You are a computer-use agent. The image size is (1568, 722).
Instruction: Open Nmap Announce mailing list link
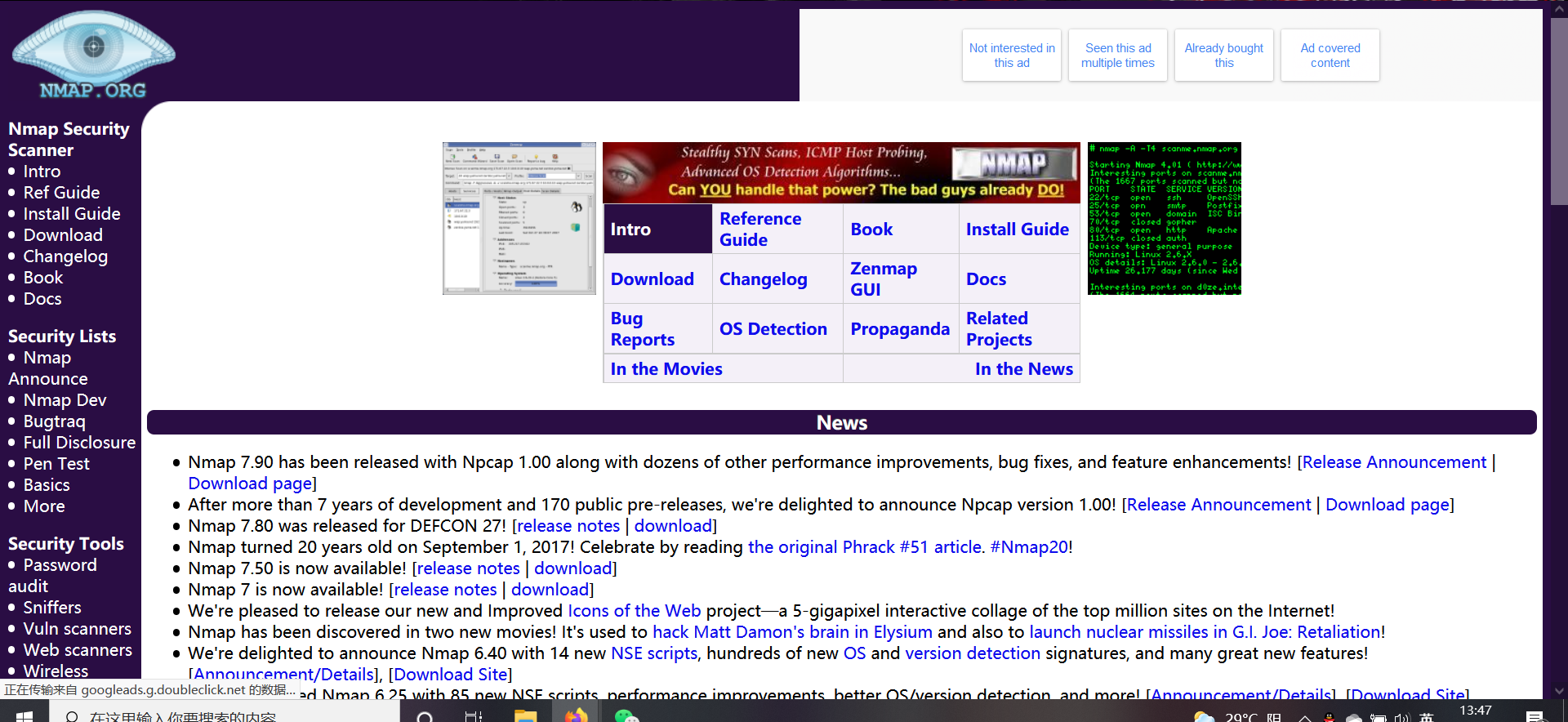point(47,368)
